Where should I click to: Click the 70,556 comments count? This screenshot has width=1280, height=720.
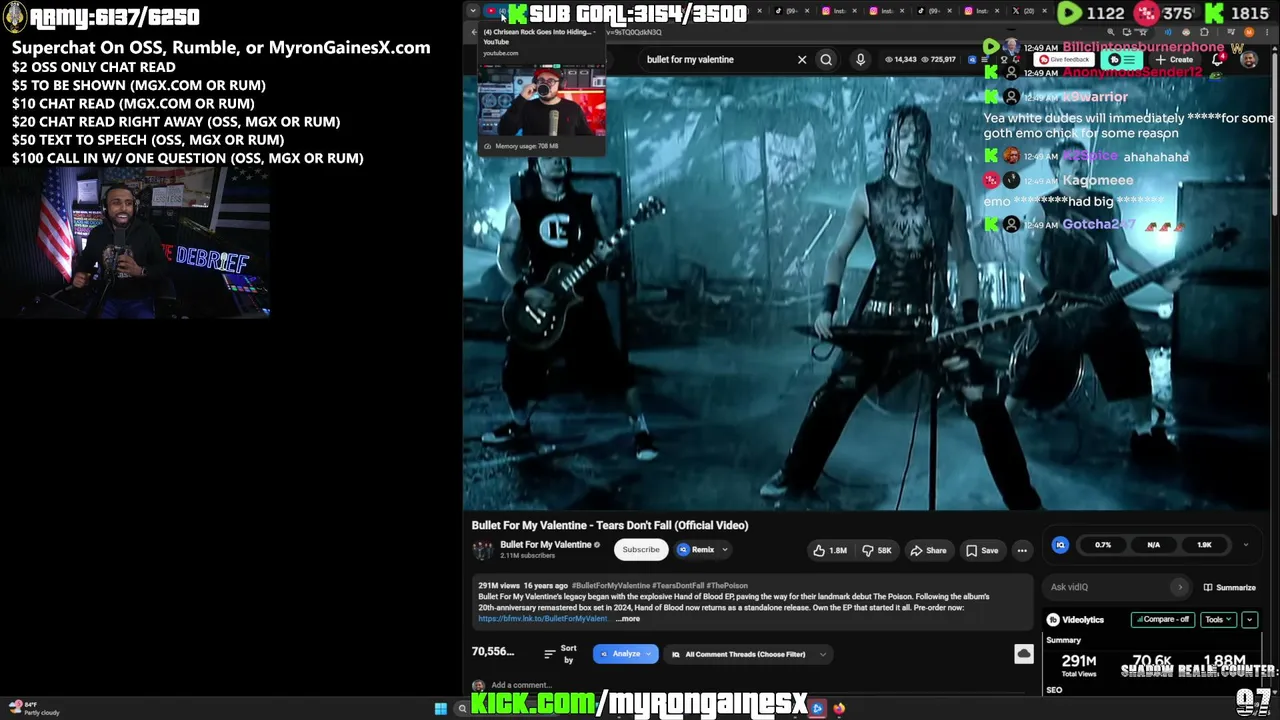492,652
